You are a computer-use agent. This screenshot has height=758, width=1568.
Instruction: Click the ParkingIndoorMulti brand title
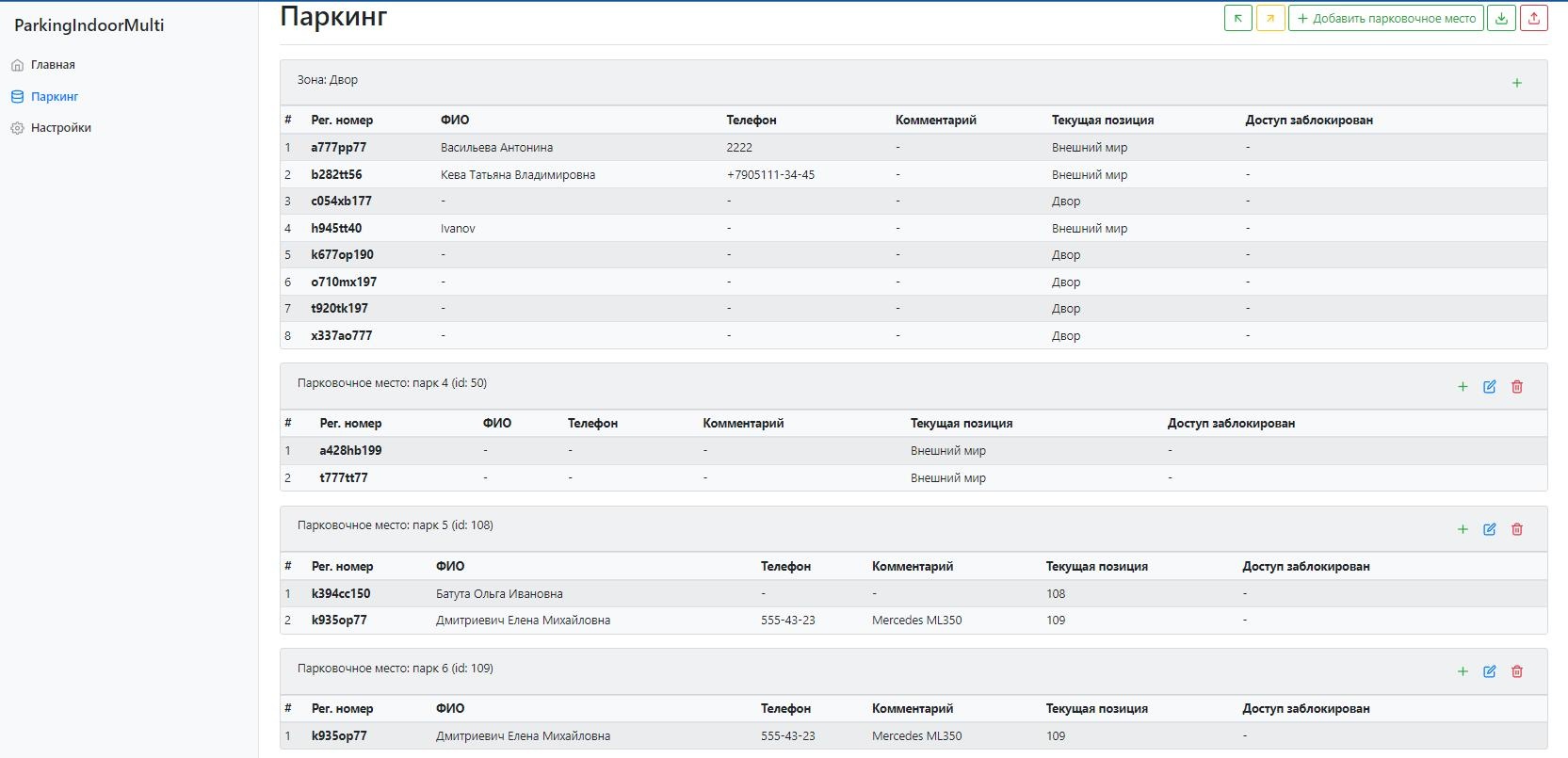[x=89, y=25]
